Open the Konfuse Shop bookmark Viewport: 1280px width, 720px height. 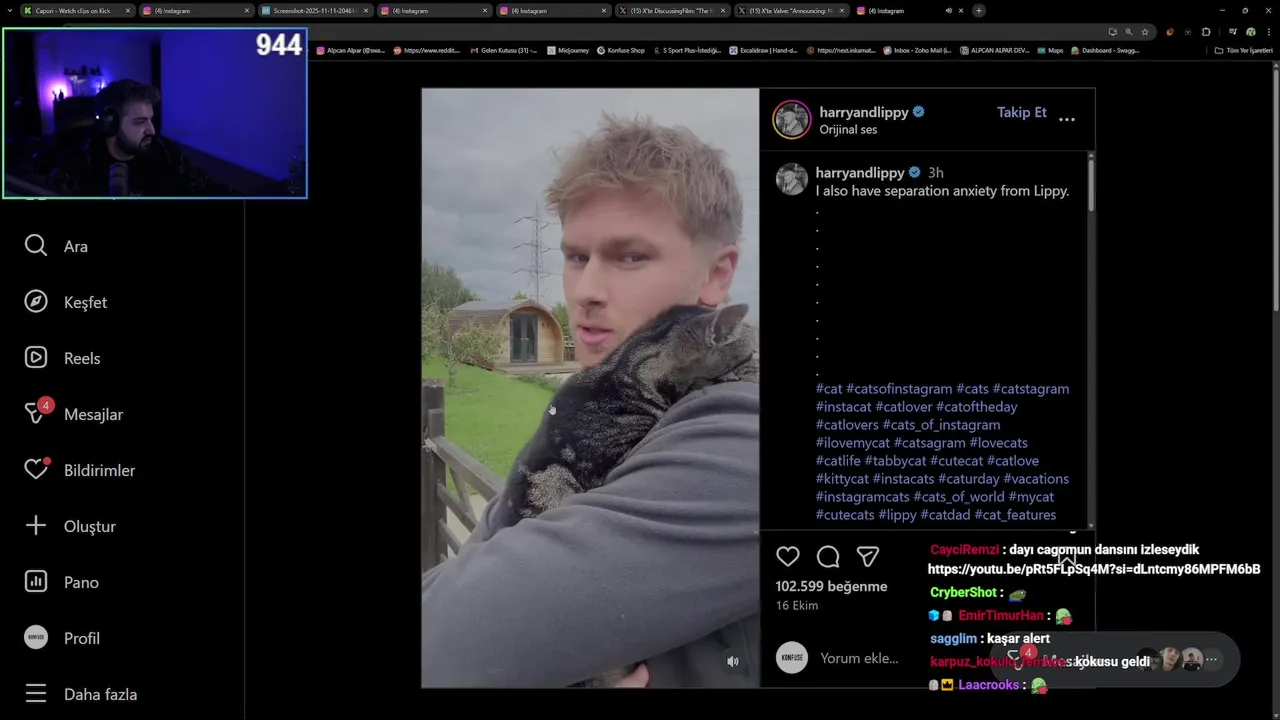[621, 50]
